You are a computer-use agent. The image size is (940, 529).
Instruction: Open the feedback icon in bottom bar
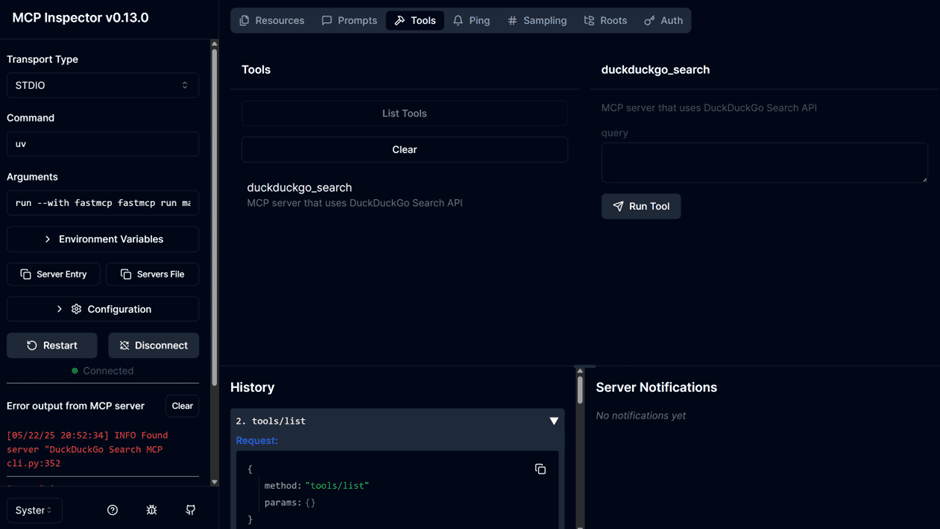191,510
